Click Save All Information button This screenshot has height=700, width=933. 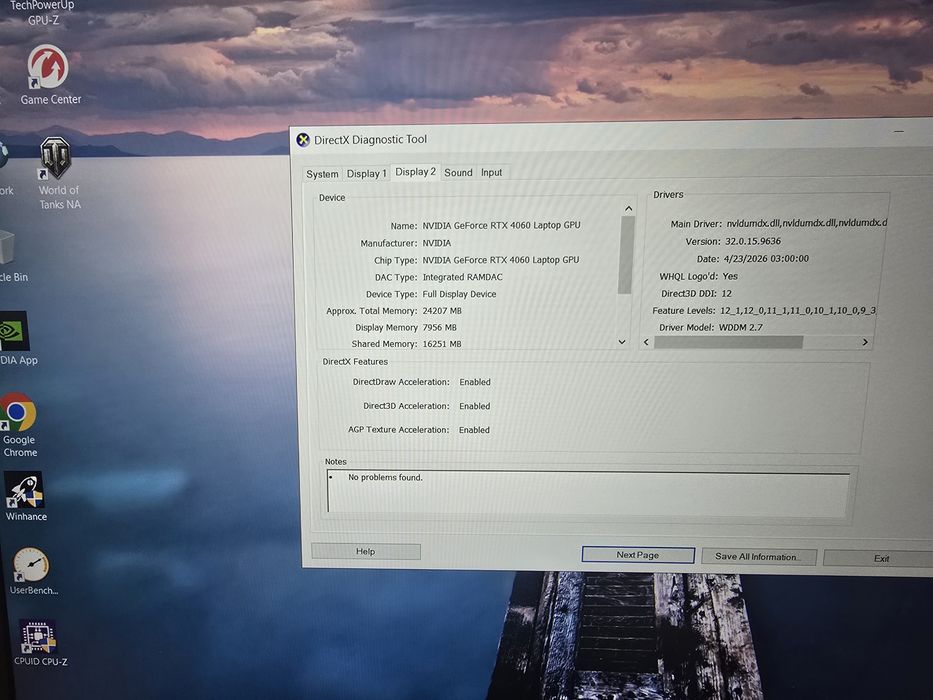click(759, 557)
